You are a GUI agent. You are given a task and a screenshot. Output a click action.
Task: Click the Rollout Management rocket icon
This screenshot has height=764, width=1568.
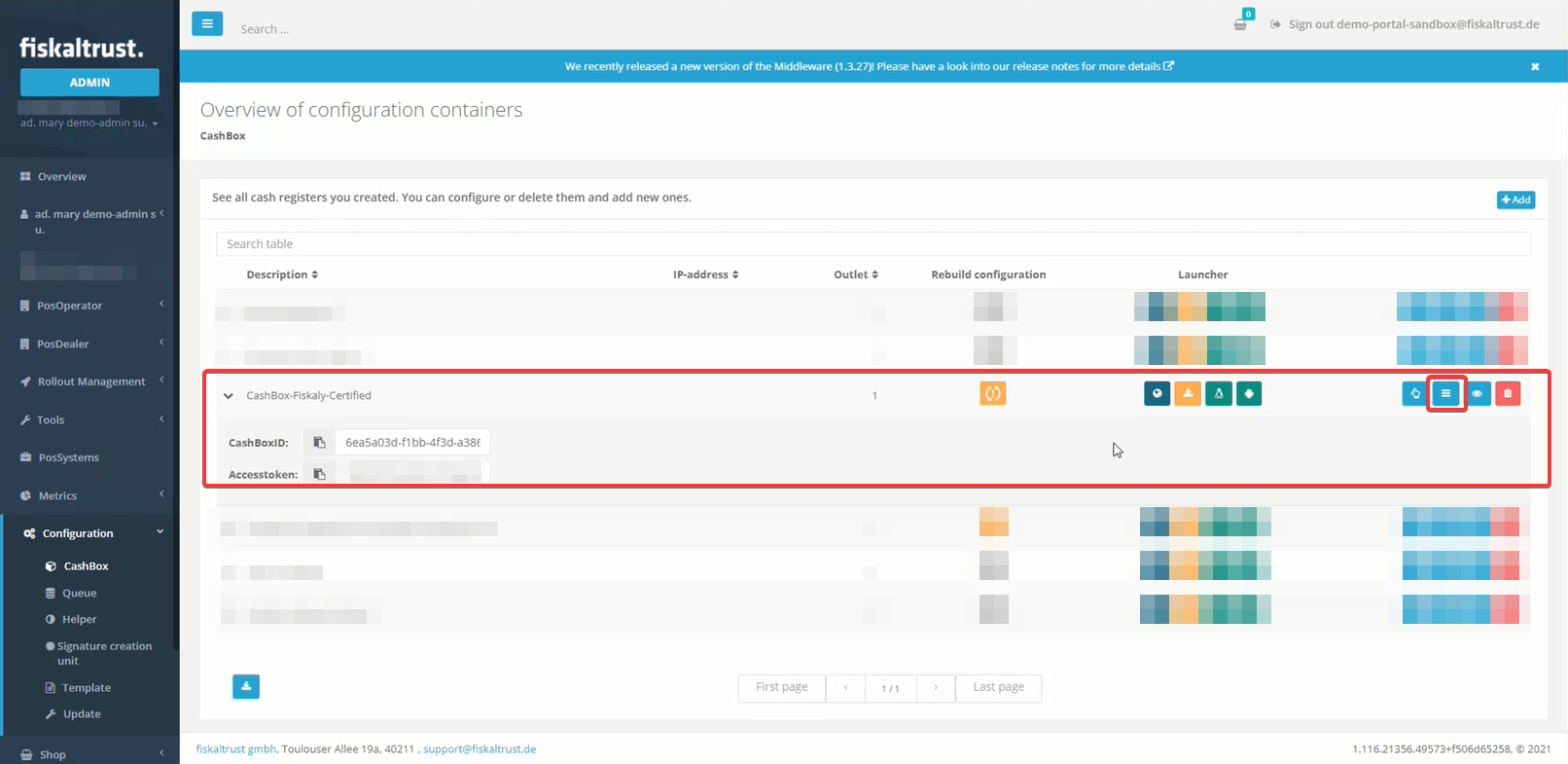pos(25,382)
